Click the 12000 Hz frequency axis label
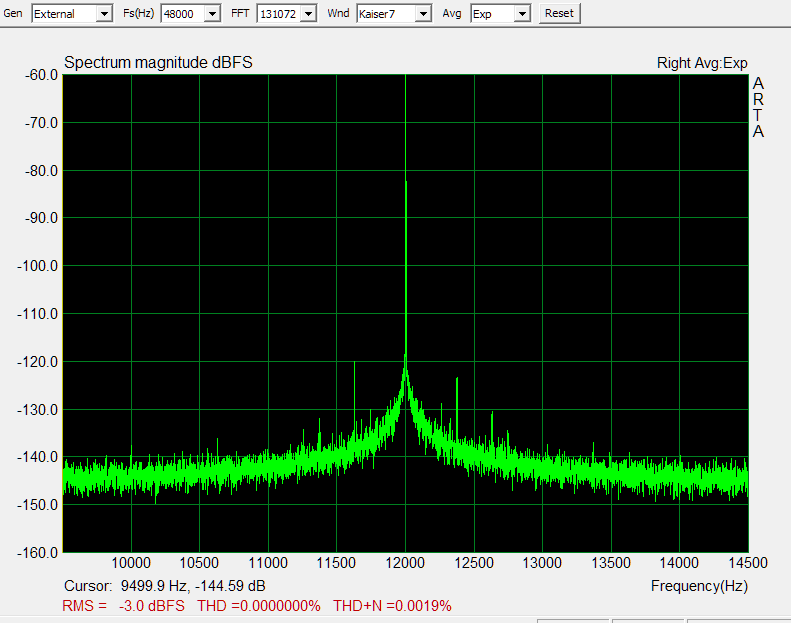This screenshot has width=791, height=623. tap(405, 562)
